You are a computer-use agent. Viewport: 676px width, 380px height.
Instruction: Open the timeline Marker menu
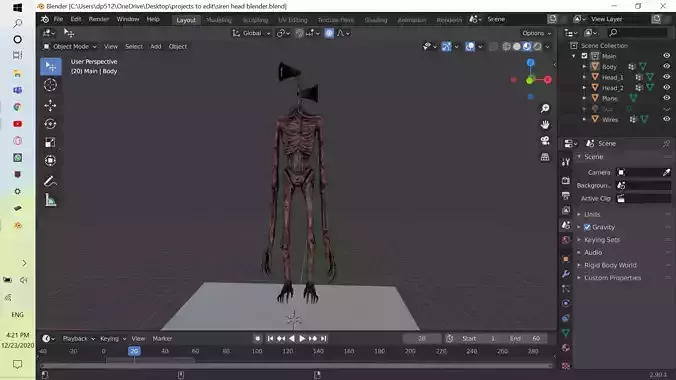click(162, 339)
